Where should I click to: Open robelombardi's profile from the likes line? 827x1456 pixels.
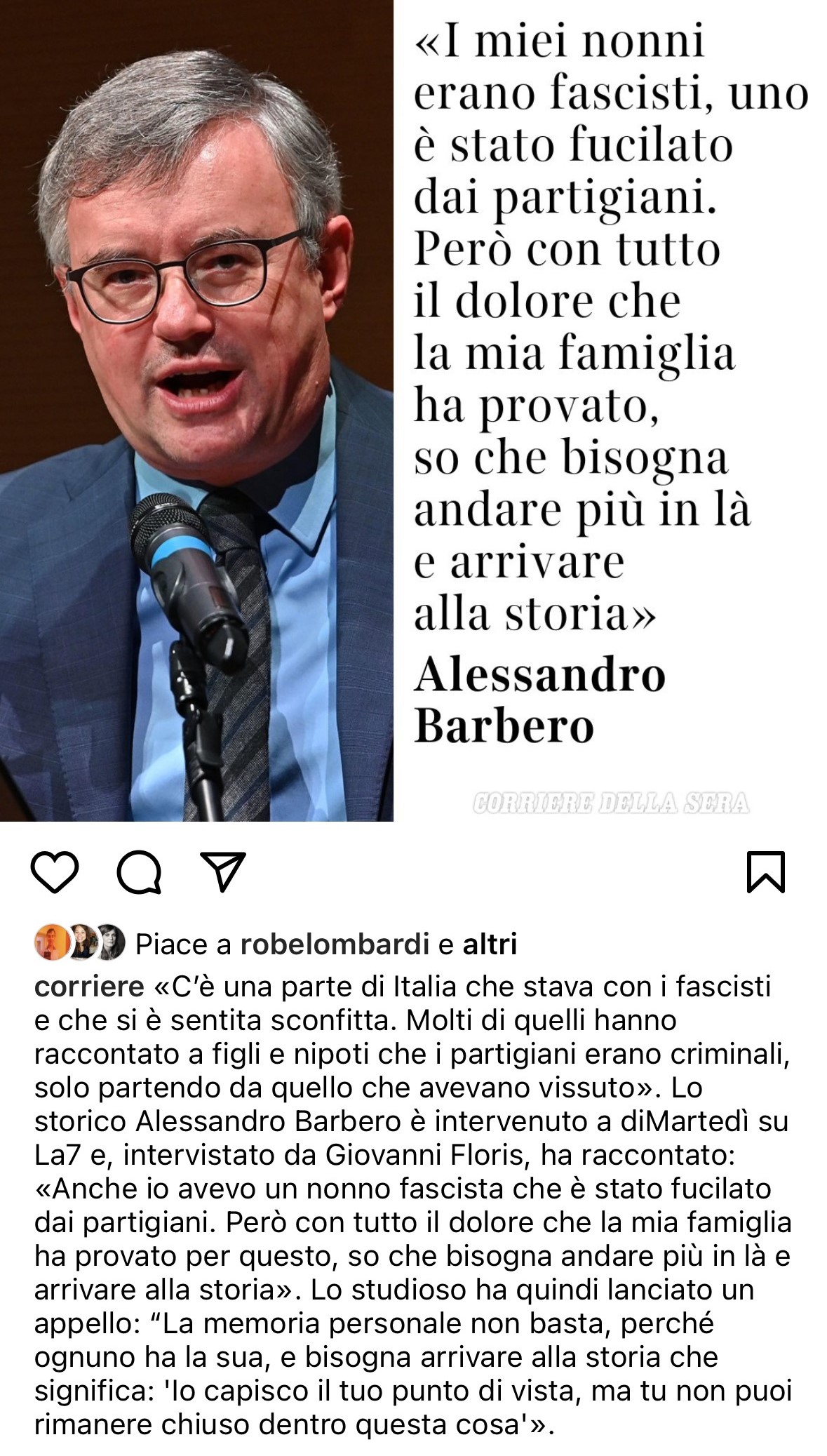[335, 944]
